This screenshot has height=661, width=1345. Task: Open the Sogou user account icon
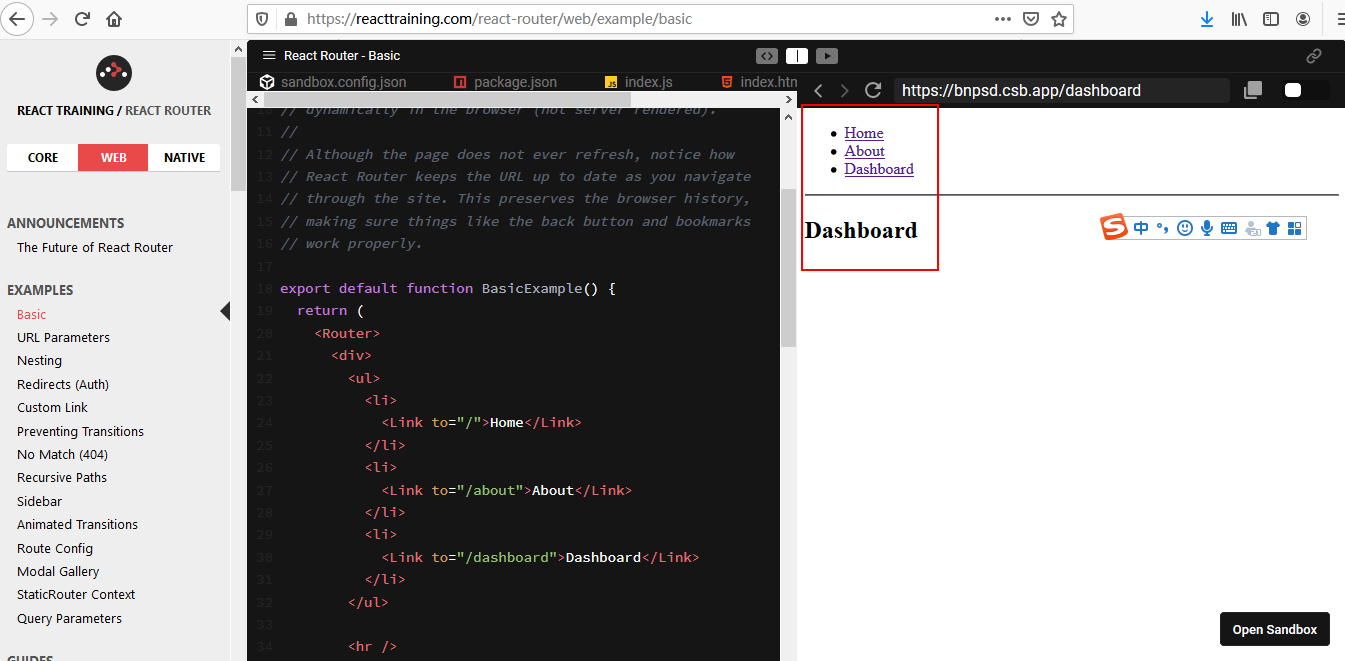pos(1252,229)
